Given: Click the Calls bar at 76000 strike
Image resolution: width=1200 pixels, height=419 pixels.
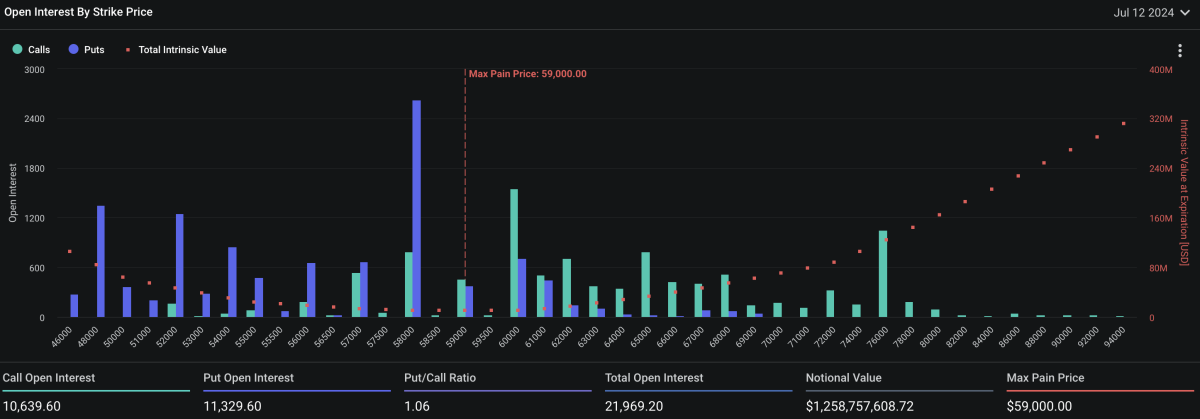Looking at the screenshot, I should tap(883, 273).
